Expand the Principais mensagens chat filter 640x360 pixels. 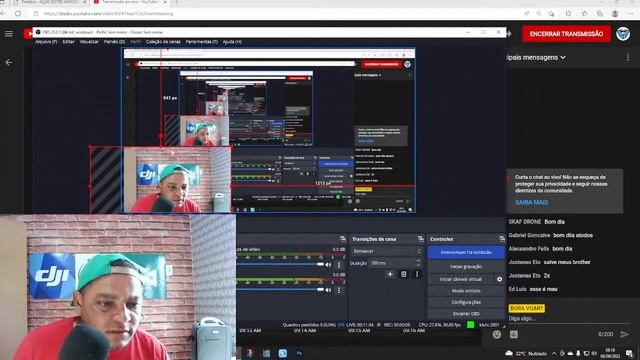pyautogui.click(x=536, y=58)
